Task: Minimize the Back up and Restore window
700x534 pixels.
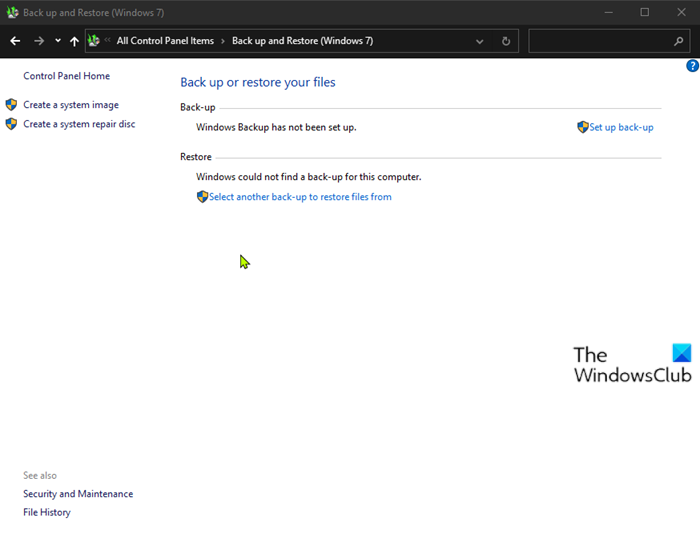Action: point(608,13)
